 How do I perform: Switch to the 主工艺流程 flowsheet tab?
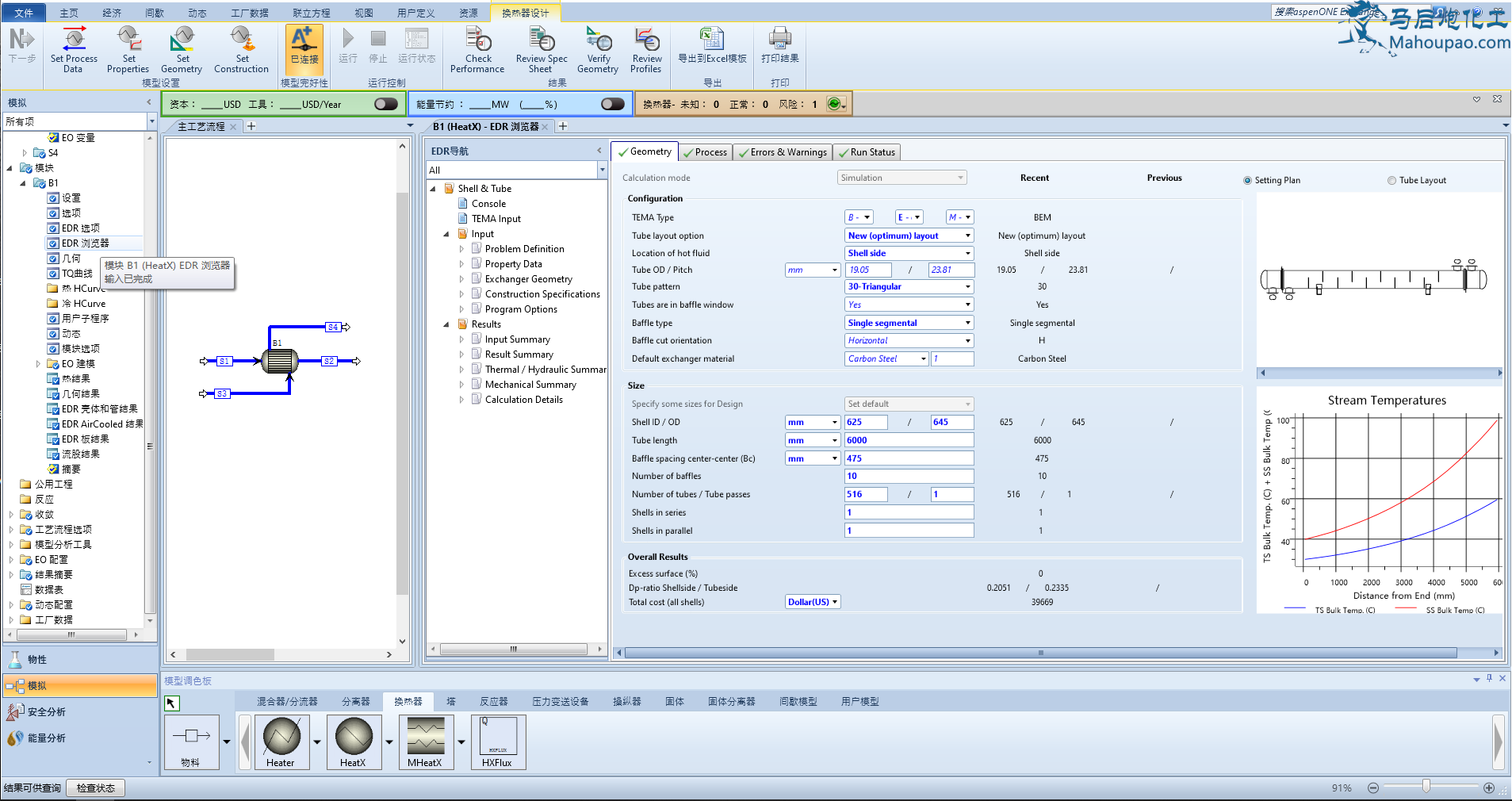(x=201, y=126)
